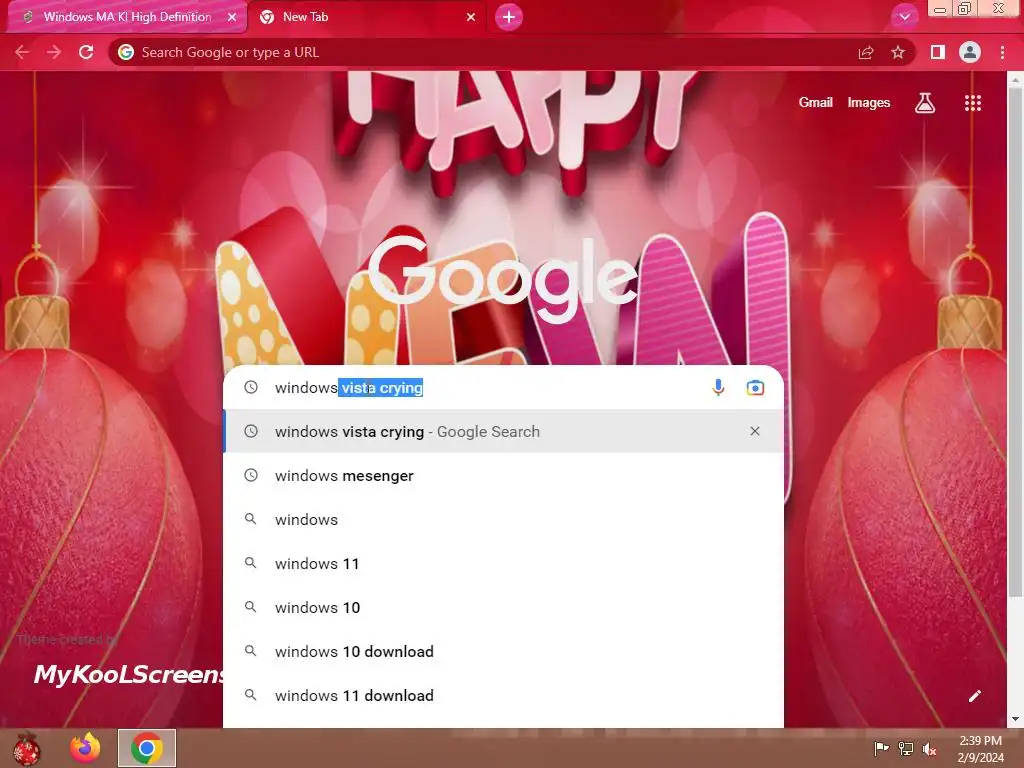The image size is (1024, 768).
Task: Go forward using the forward arrow
Action: [54, 52]
